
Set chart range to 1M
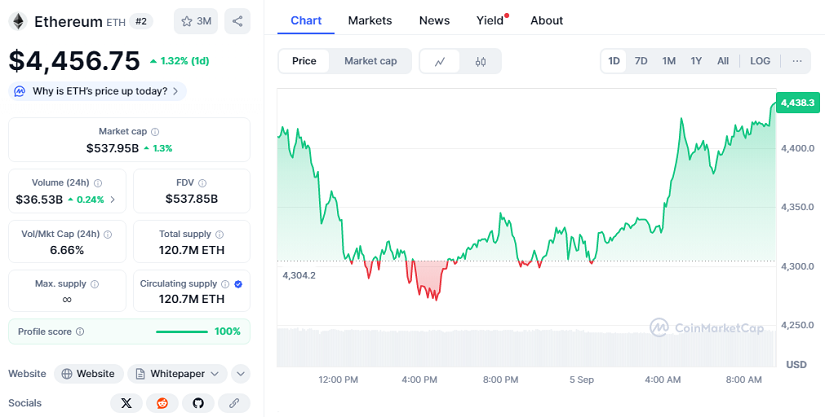click(x=669, y=61)
